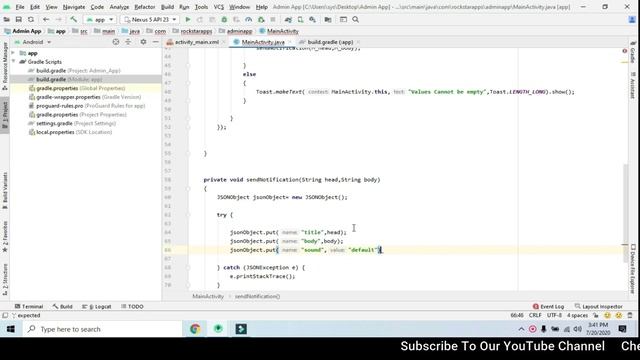The width and height of the screenshot is (640, 360).
Task: Open Windows Start menu
Action: click(x=11, y=329)
